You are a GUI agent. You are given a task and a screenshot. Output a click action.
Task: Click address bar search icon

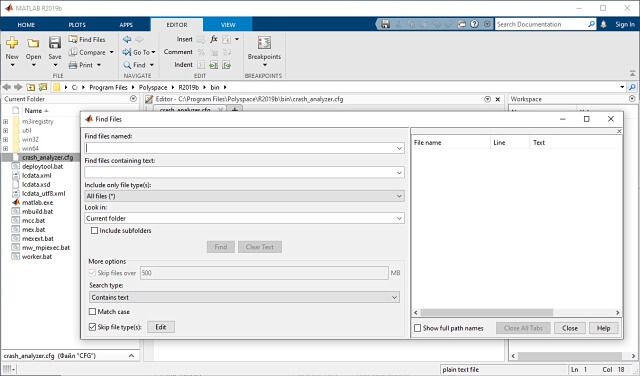632,87
